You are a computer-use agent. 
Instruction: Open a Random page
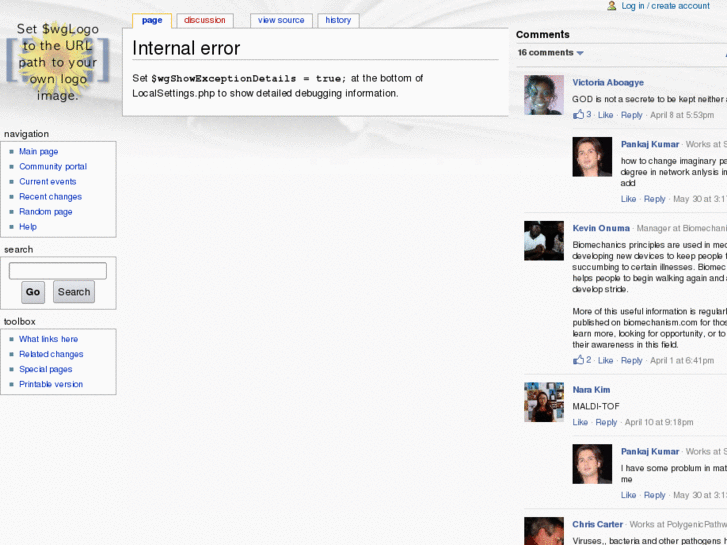pyautogui.click(x=45, y=212)
